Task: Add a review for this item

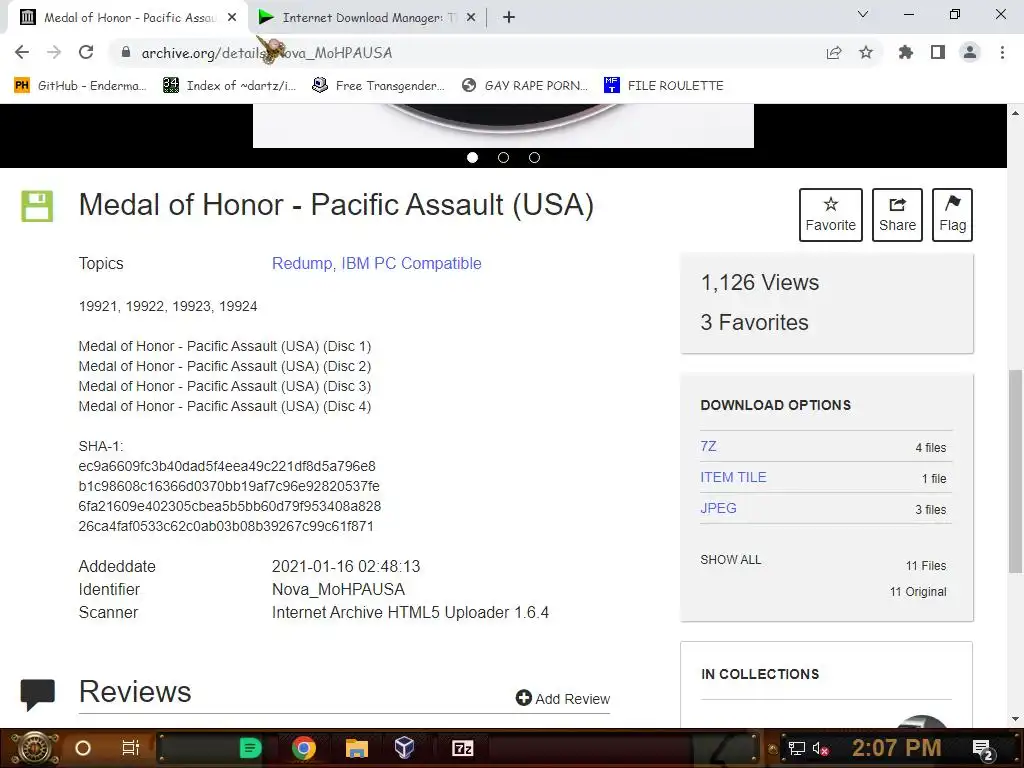Action: point(562,699)
